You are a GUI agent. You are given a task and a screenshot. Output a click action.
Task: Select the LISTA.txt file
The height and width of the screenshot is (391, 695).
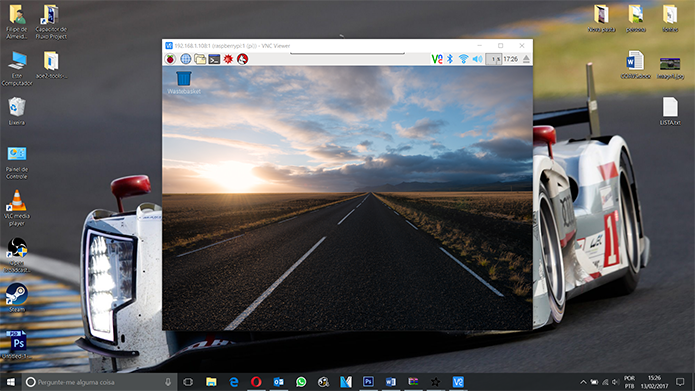(670, 111)
